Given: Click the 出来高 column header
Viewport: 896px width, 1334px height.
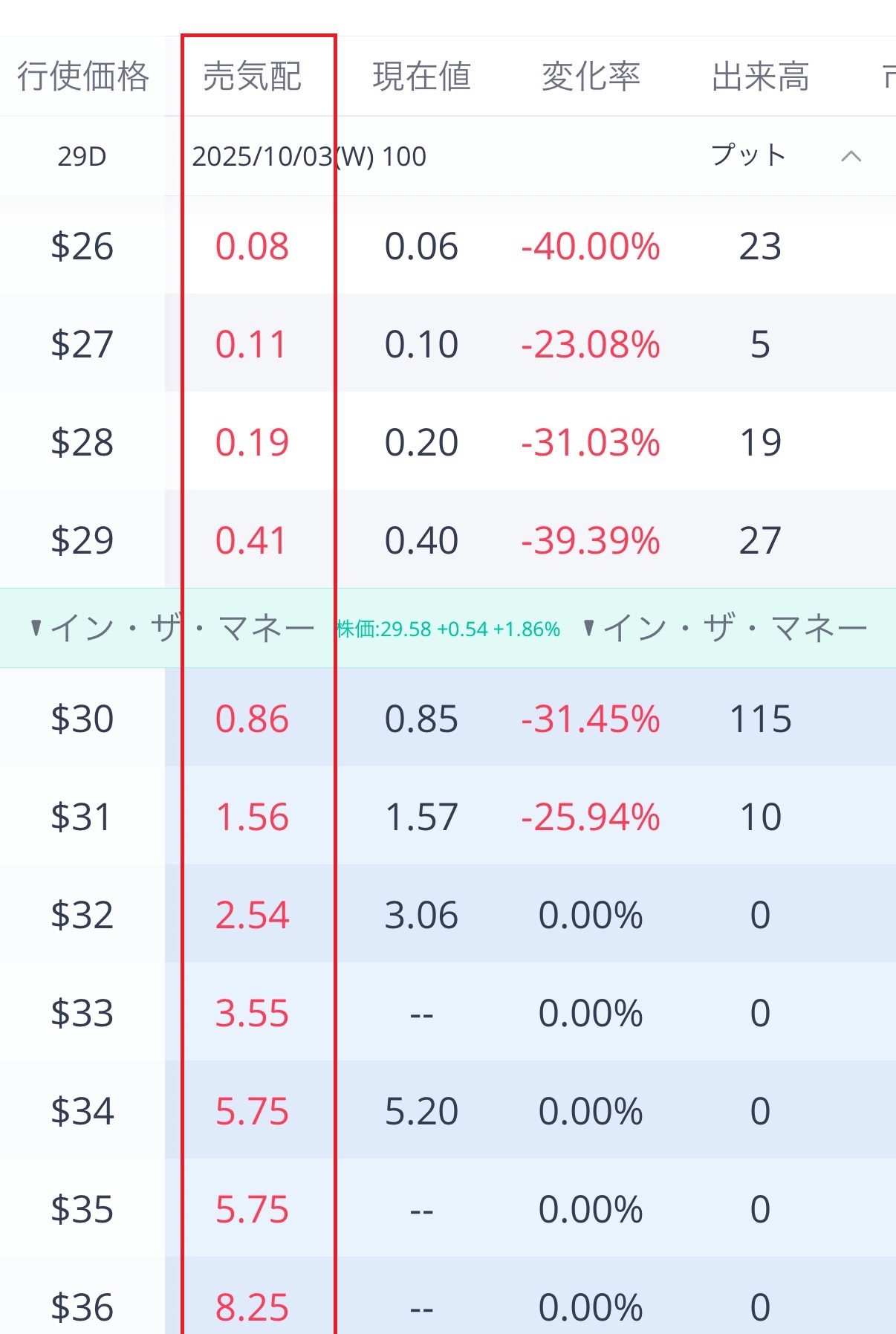Looking at the screenshot, I should click(760, 77).
